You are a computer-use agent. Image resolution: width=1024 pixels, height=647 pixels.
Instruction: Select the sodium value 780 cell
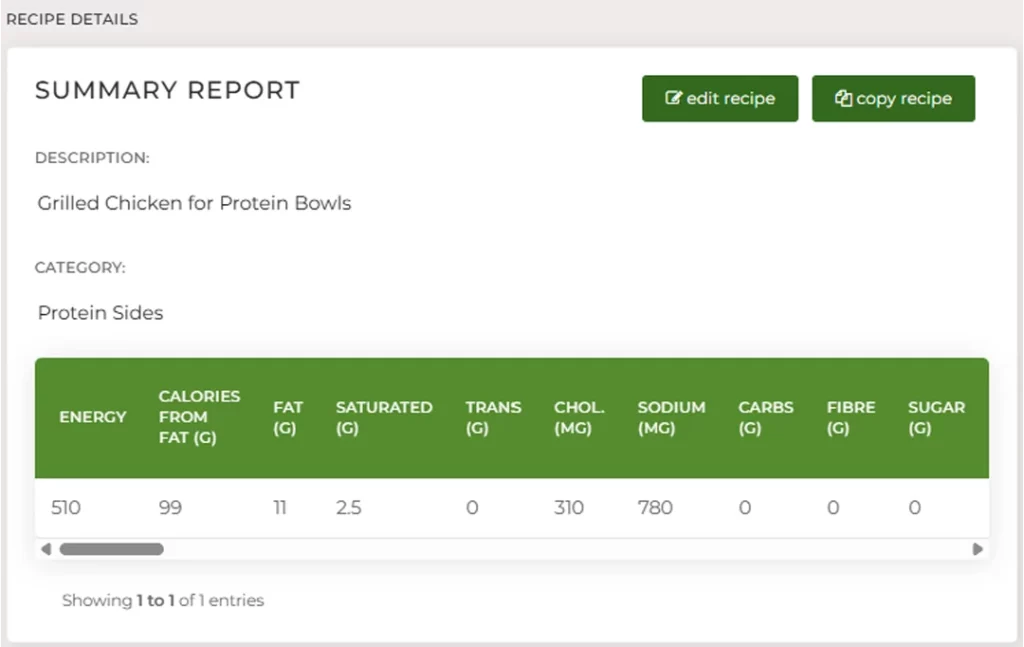(655, 507)
